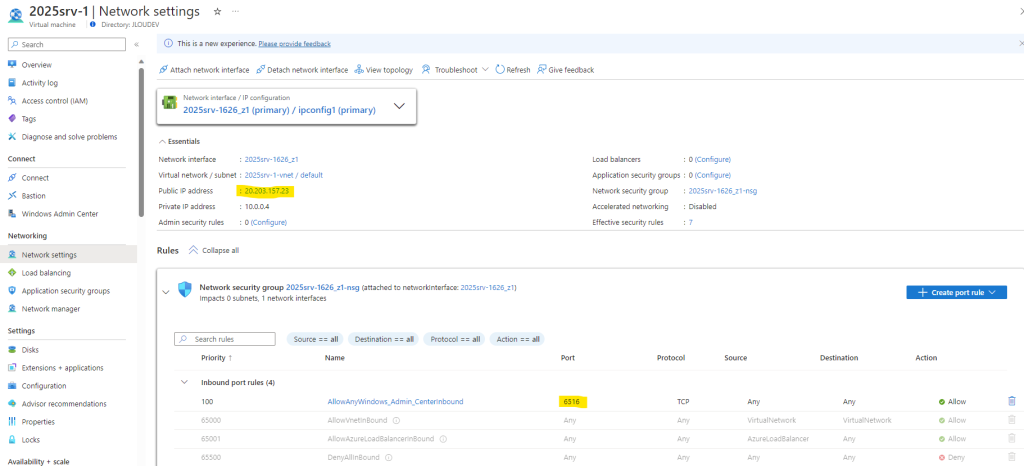Screen dimensions: 1024x466
Task: Click the Access control (IAM) icon
Action: point(12,101)
